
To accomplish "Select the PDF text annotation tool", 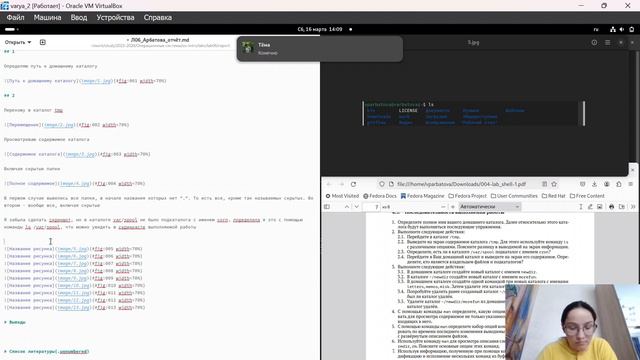I will 580,207.
